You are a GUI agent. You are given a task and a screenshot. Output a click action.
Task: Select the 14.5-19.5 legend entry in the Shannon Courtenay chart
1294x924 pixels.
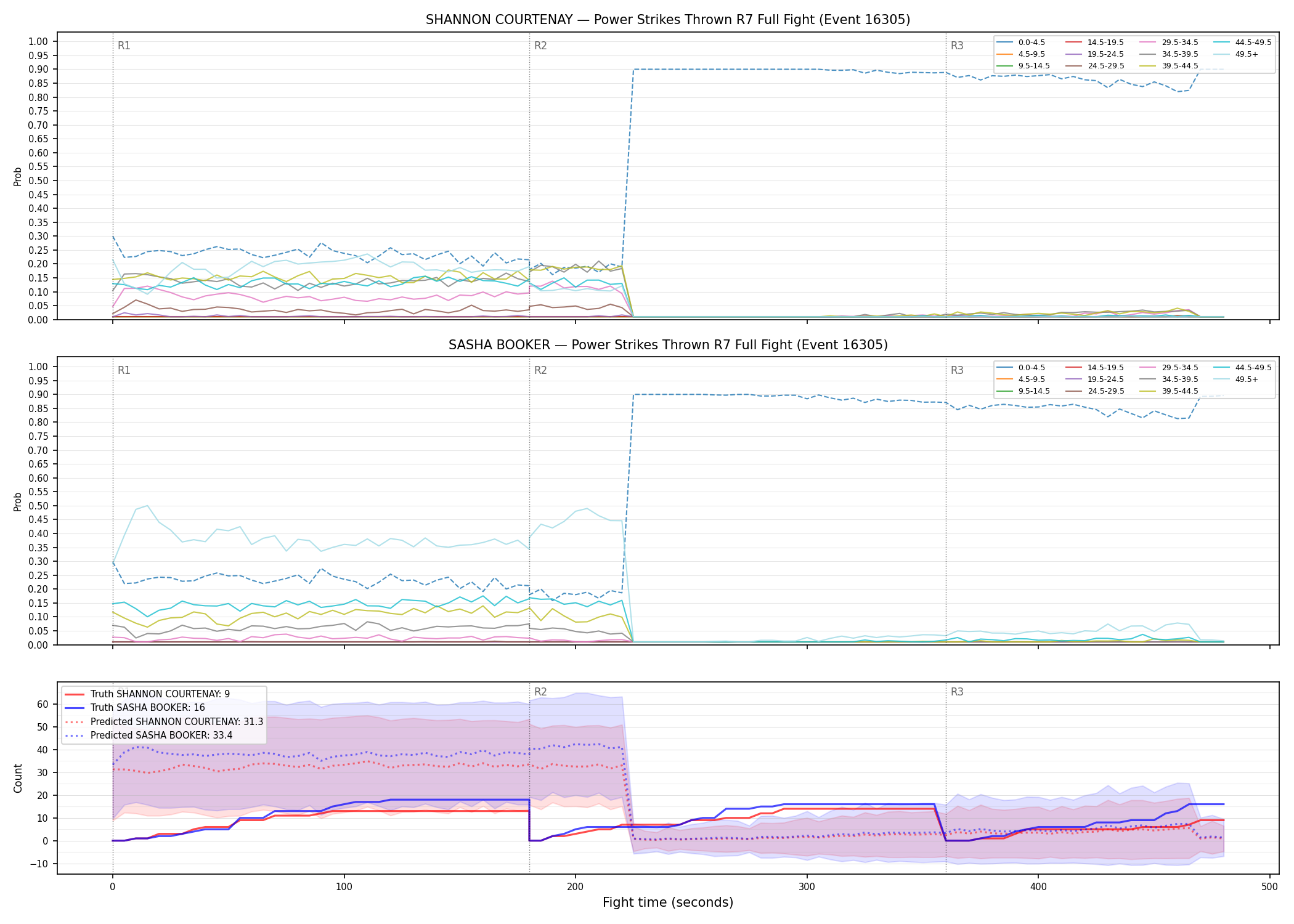[x=1095, y=43]
